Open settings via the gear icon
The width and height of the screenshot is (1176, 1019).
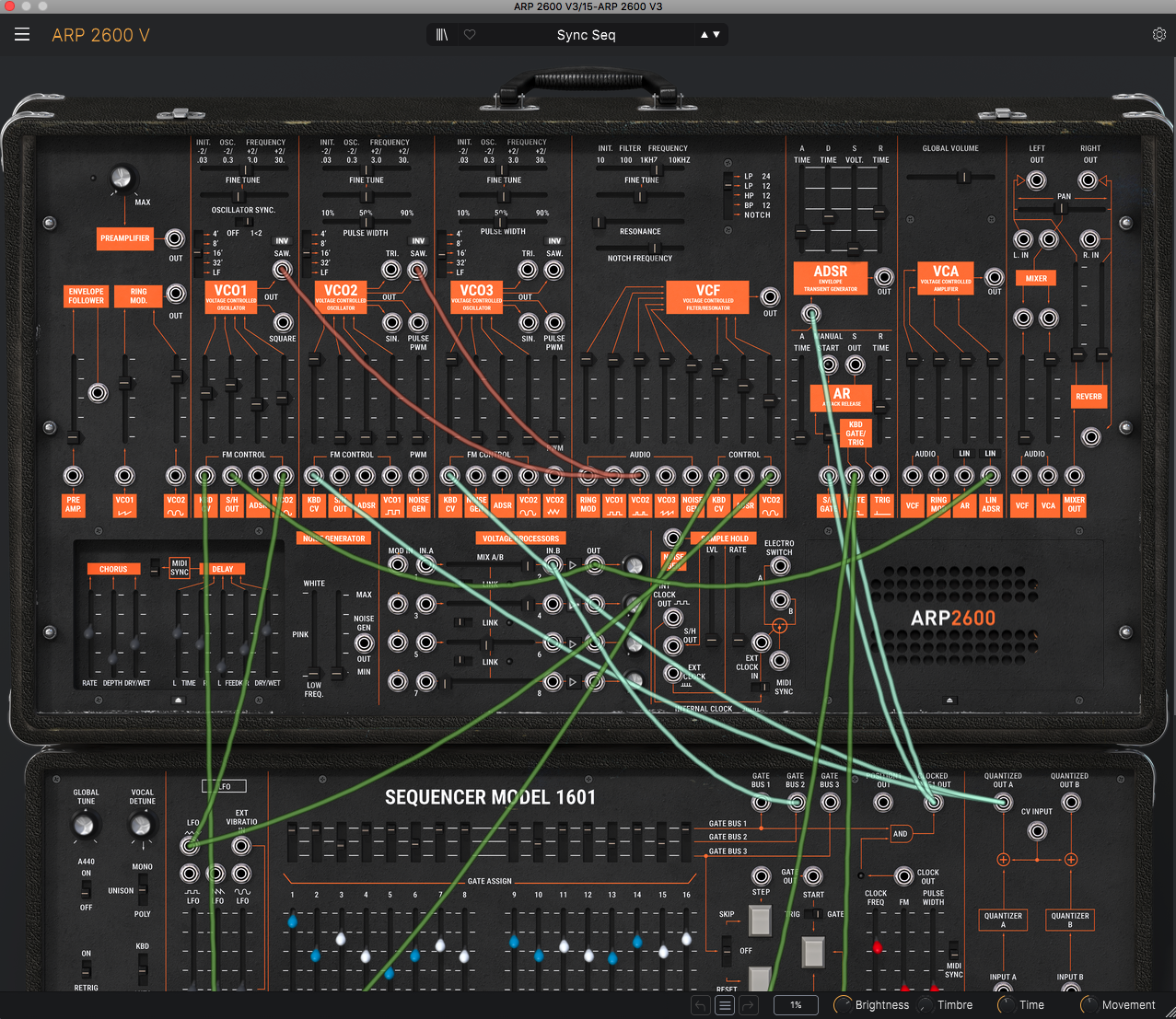pos(1159,35)
